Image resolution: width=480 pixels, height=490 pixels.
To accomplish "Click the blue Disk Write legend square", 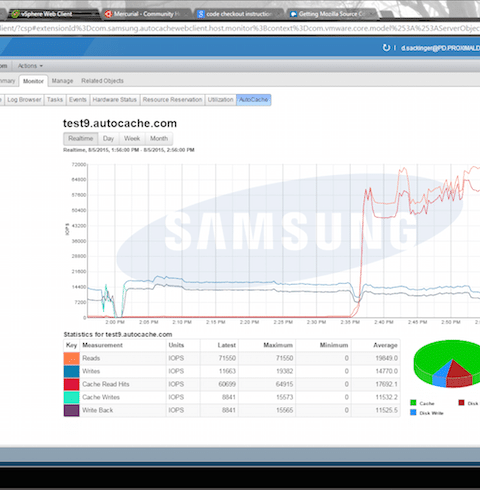I will click(x=413, y=413).
